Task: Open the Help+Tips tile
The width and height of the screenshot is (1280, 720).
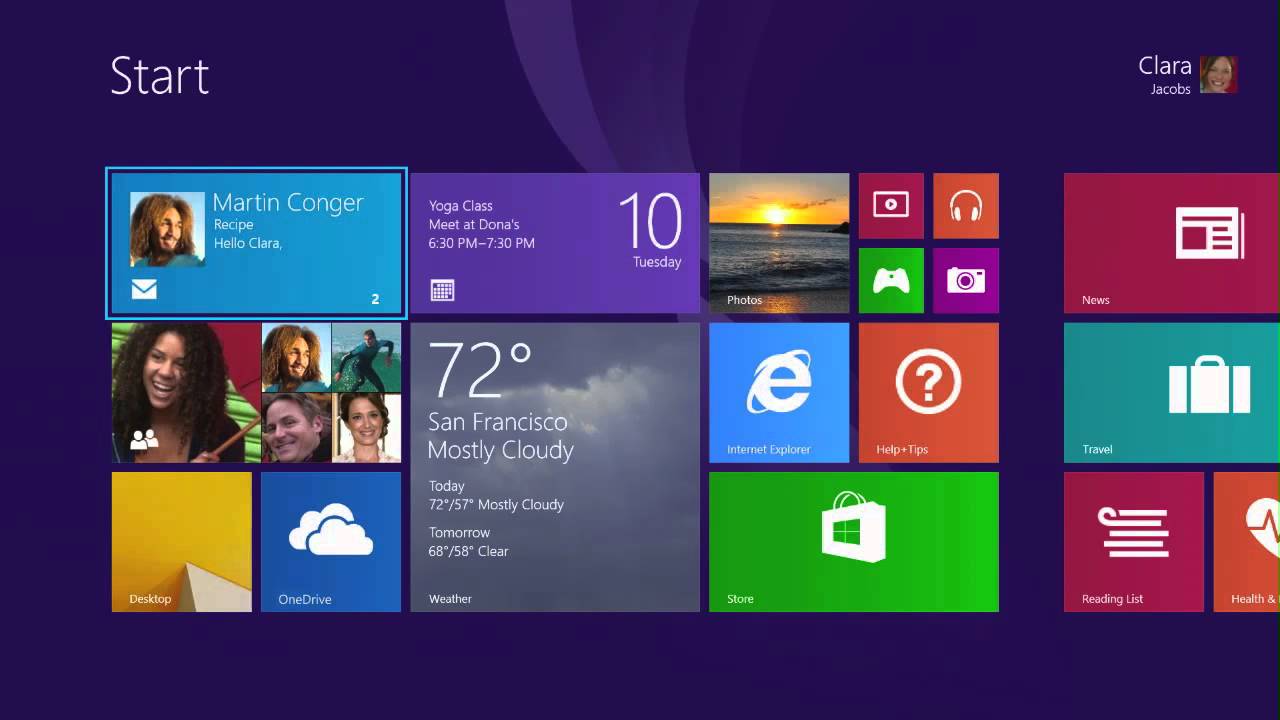Action: [x=929, y=393]
